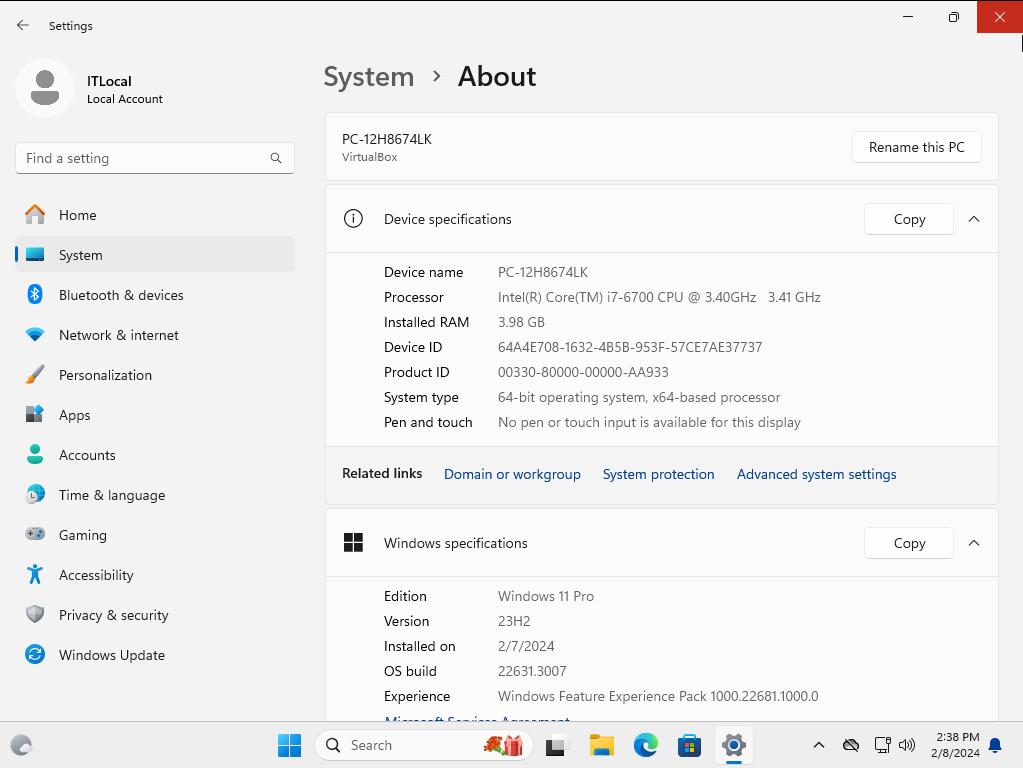Click the volume speaker tray icon
This screenshot has height=768, width=1023.
(907, 745)
